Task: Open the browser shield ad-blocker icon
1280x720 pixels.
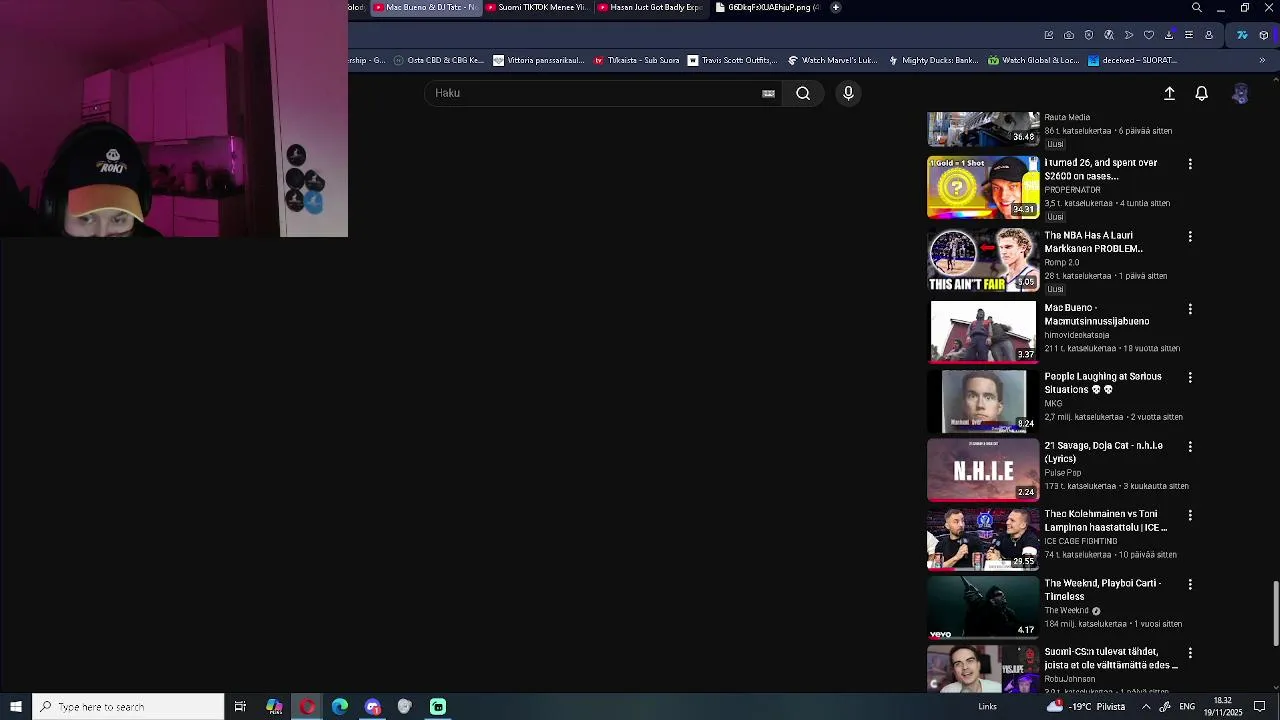Action: click(x=1089, y=35)
